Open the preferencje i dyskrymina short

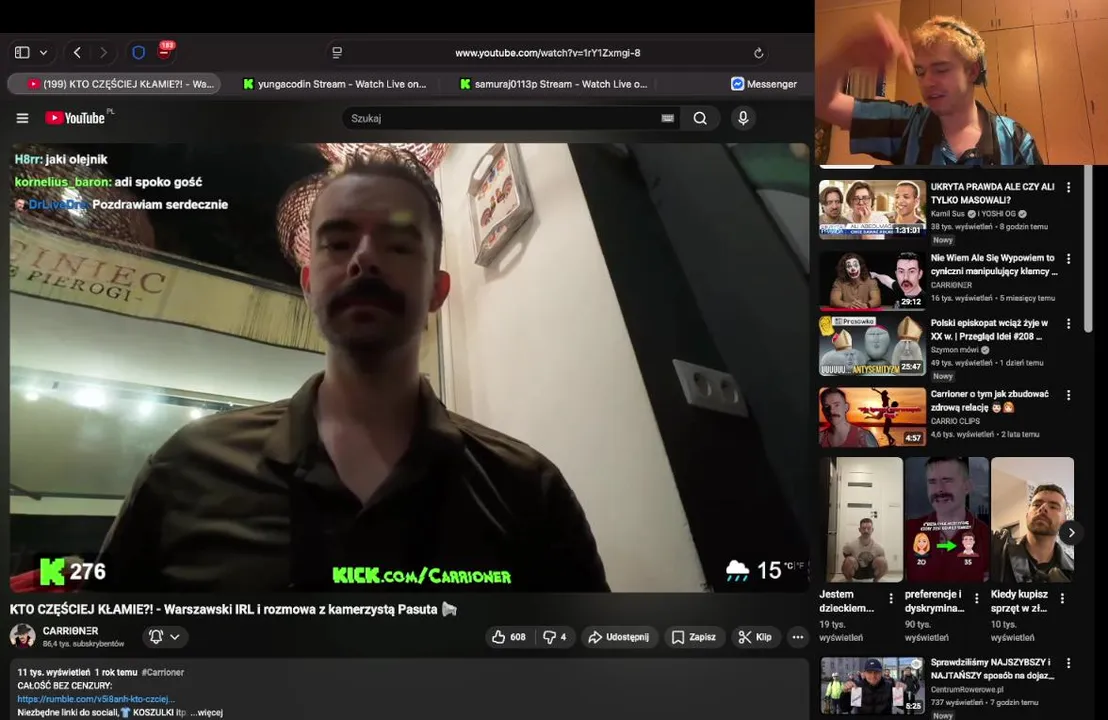(x=947, y=519)
